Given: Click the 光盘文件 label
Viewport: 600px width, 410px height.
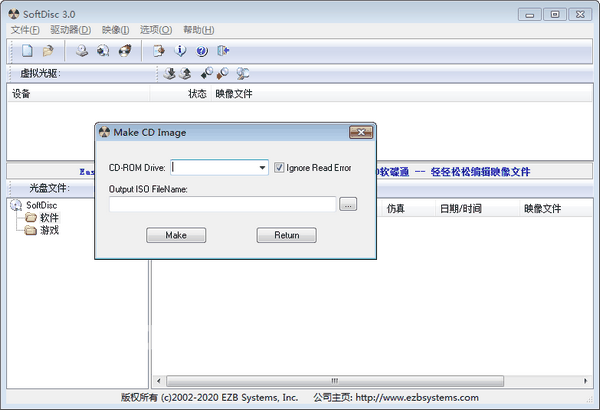Looking at the screenshot, I should point(49,188).
